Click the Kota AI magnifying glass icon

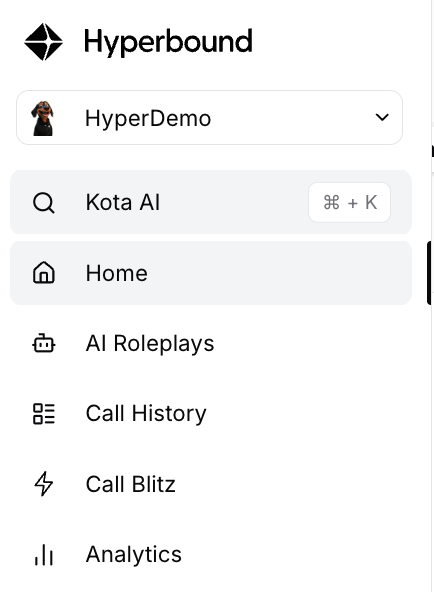[44, 203]
